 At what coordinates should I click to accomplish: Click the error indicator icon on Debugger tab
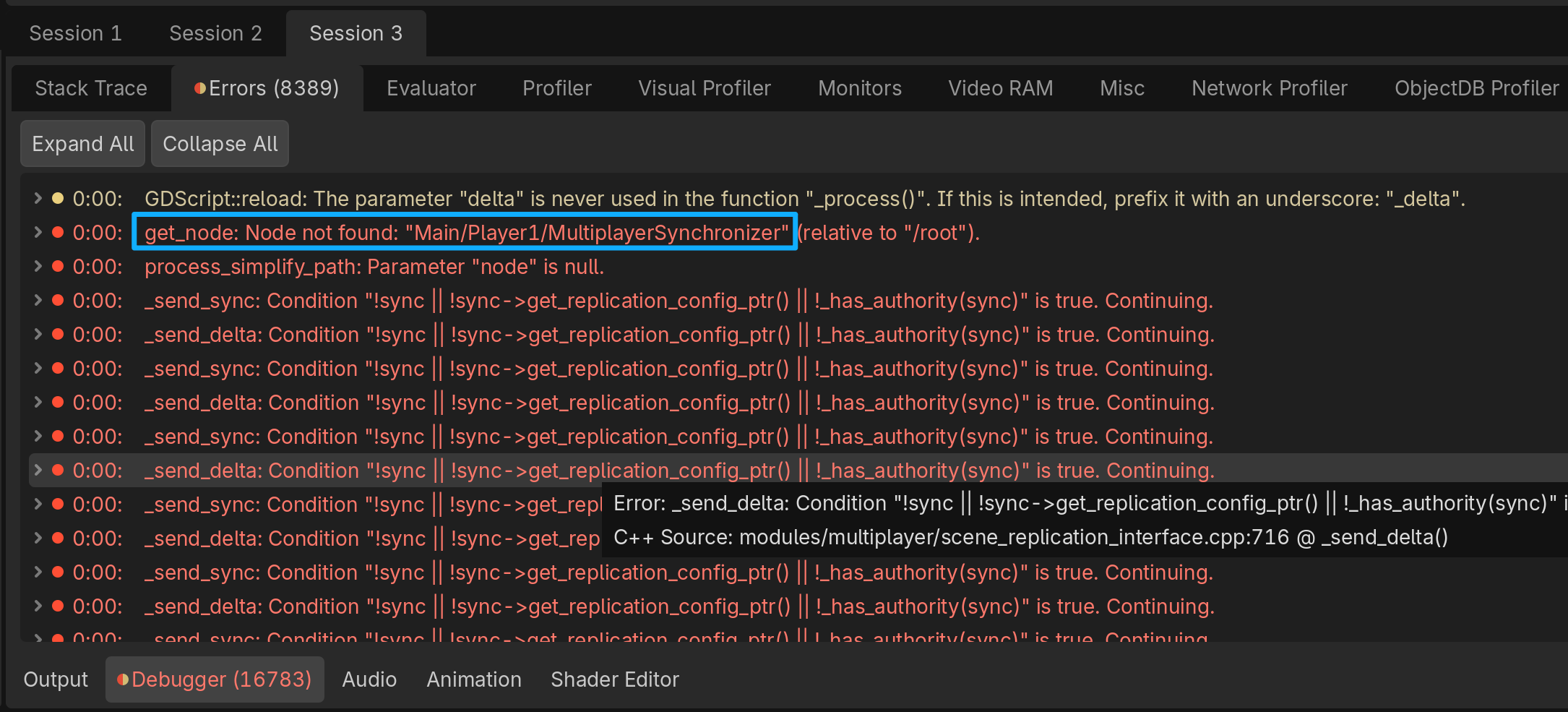click(x=123, y=679)
